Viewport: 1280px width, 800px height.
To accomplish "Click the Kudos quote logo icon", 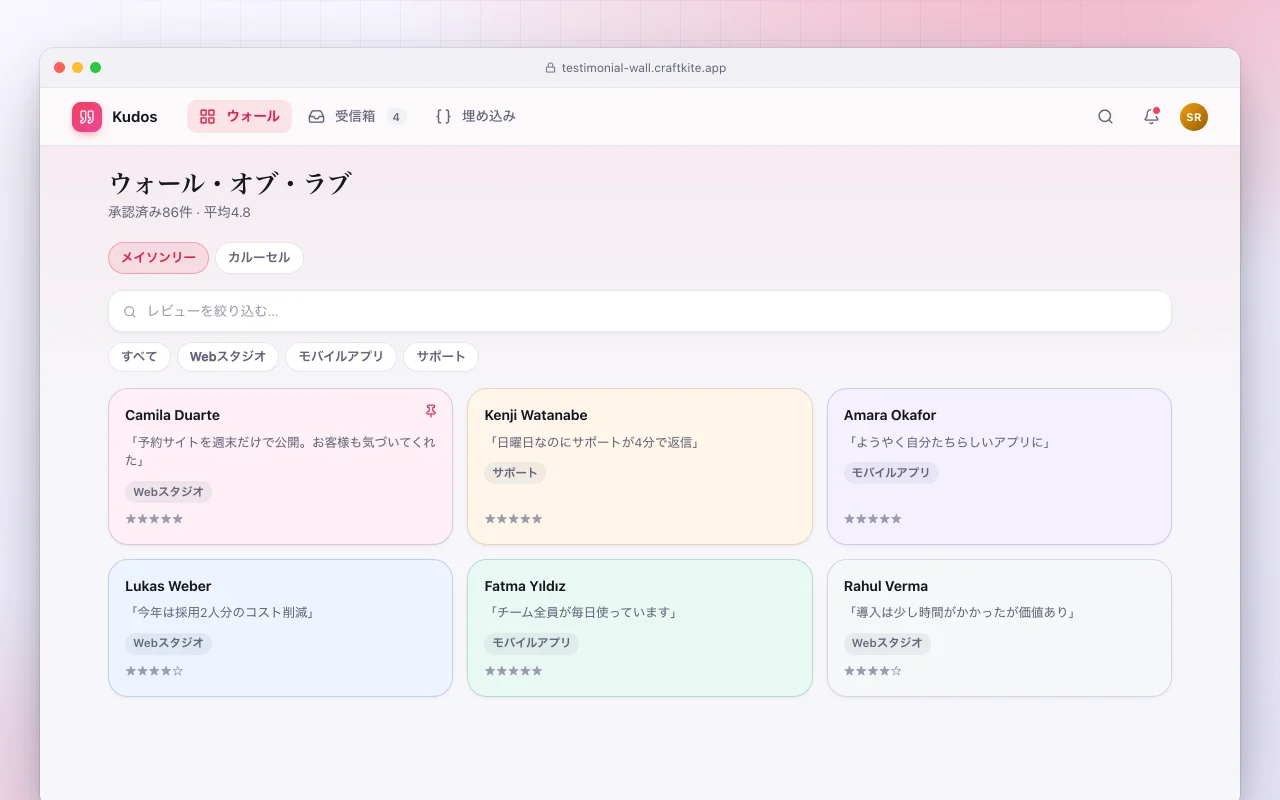I will tap(87, 117).
